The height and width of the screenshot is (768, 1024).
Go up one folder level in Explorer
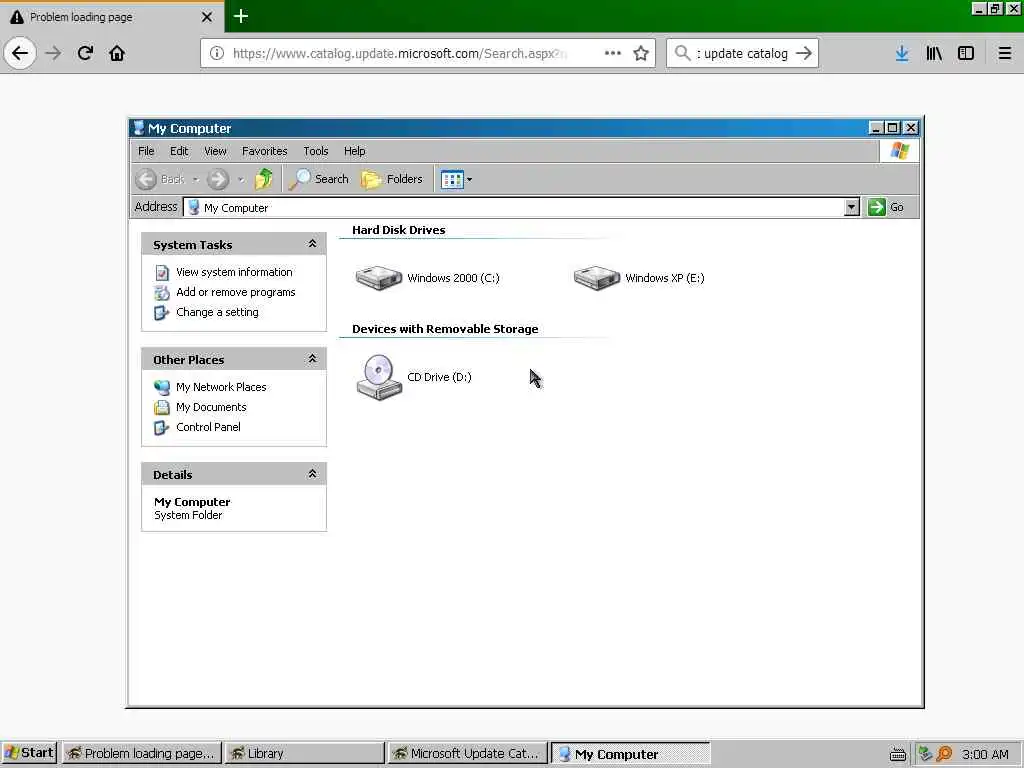[x=264, y=178]
